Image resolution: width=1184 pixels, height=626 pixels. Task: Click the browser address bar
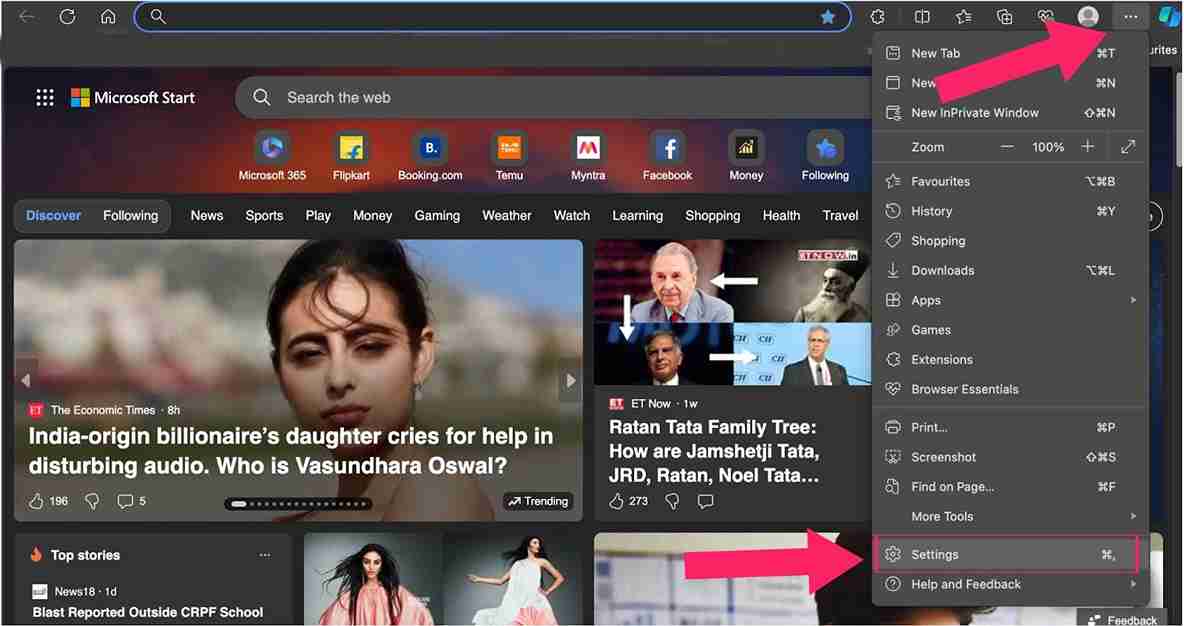tap(492, 17)
